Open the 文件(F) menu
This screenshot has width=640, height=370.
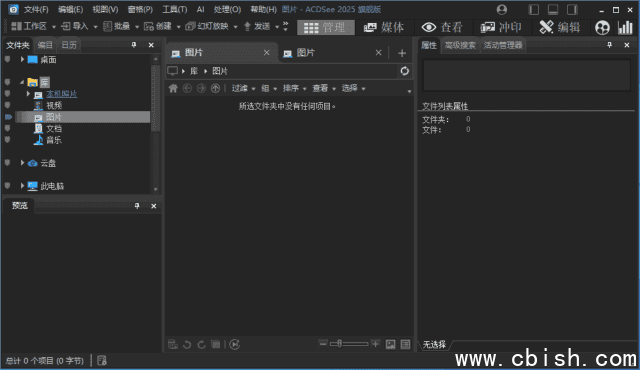pos(36,9)
